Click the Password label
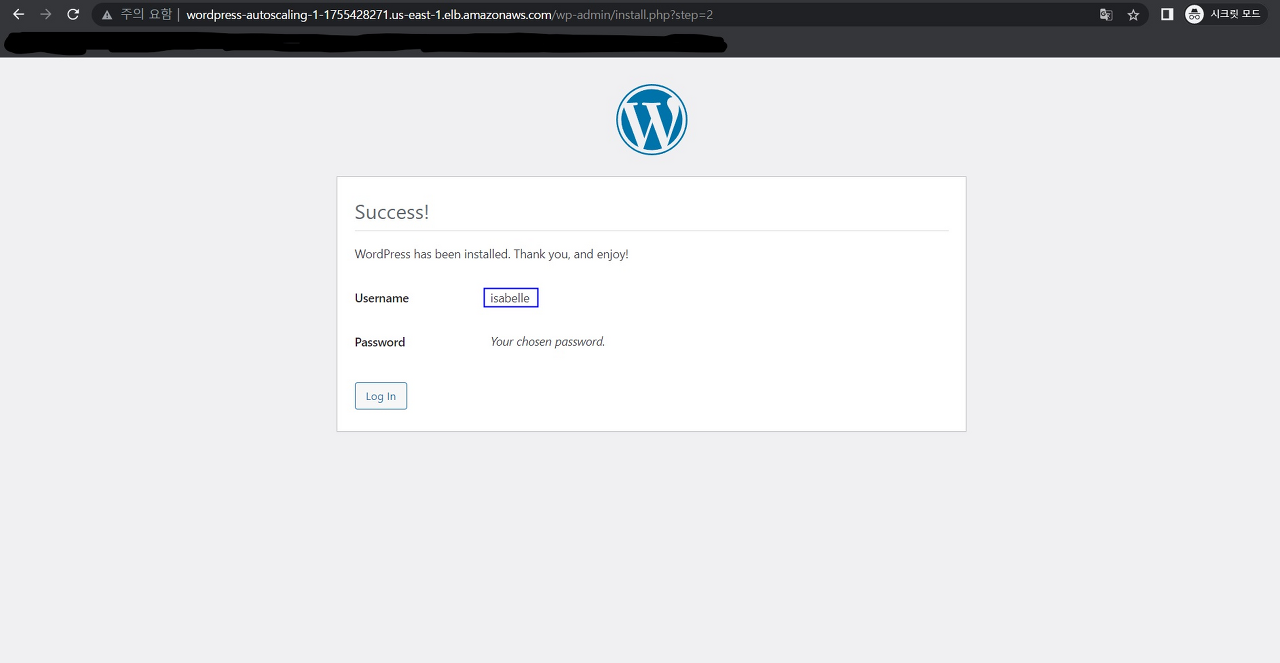The height and width of the screenshot is (663, 1280). pos(380,342)
